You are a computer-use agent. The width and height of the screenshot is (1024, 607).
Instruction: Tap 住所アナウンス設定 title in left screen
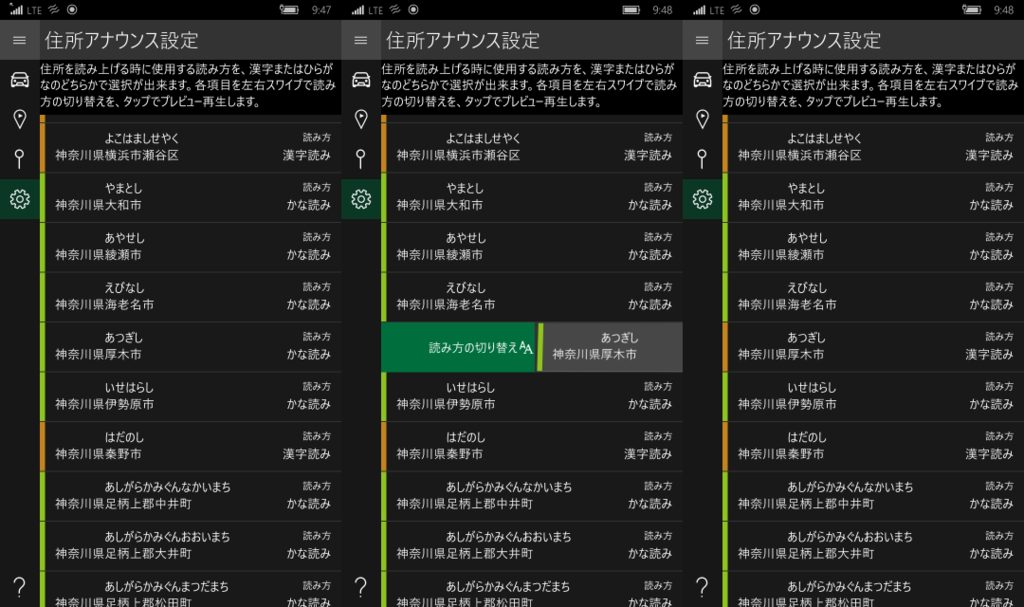pyautogui.click(x=121, y=41)
